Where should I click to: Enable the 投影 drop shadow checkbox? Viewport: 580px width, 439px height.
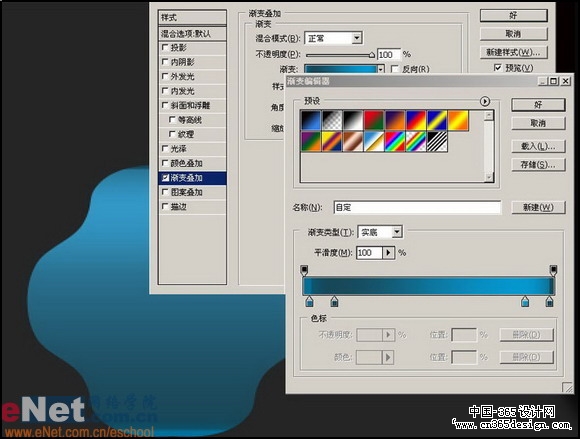coord(165,47)
